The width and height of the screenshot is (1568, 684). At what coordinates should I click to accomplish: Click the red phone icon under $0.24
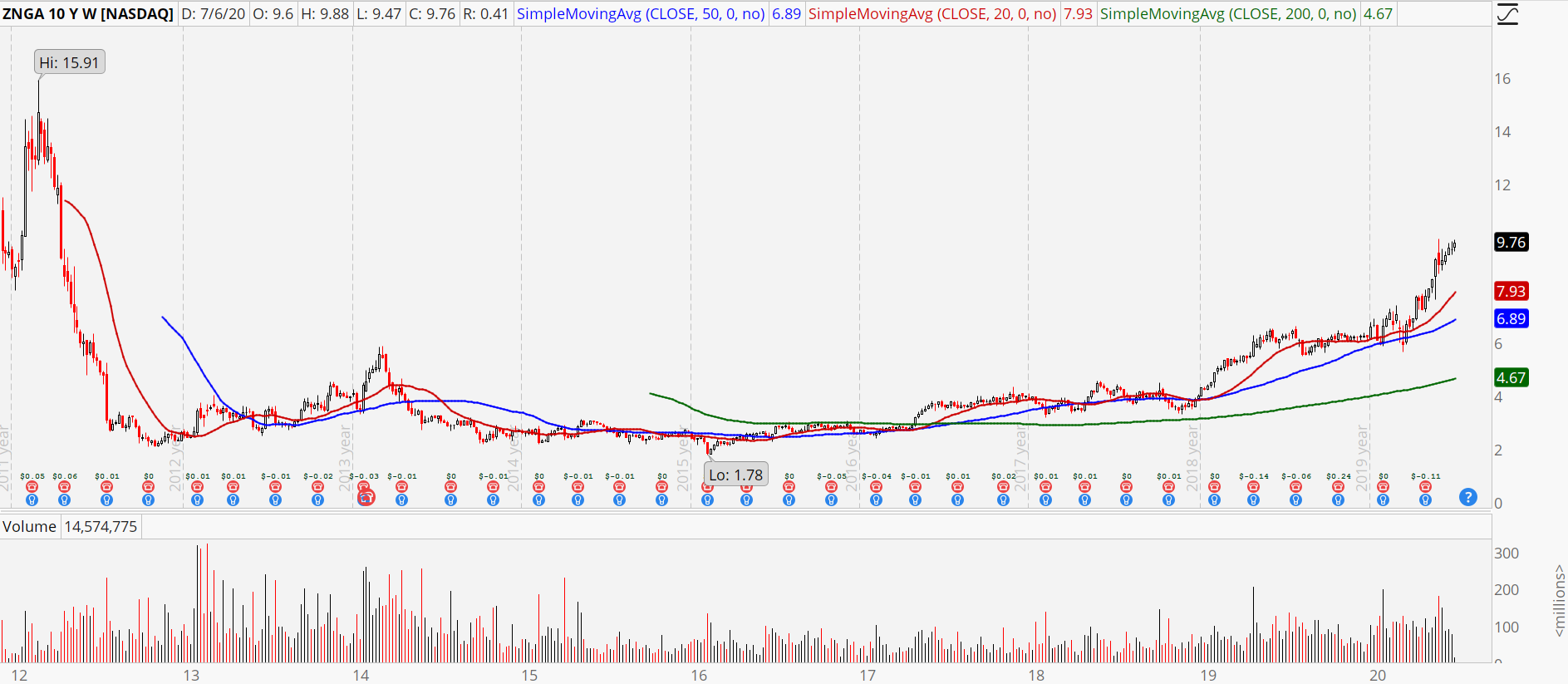[1338, 487]
